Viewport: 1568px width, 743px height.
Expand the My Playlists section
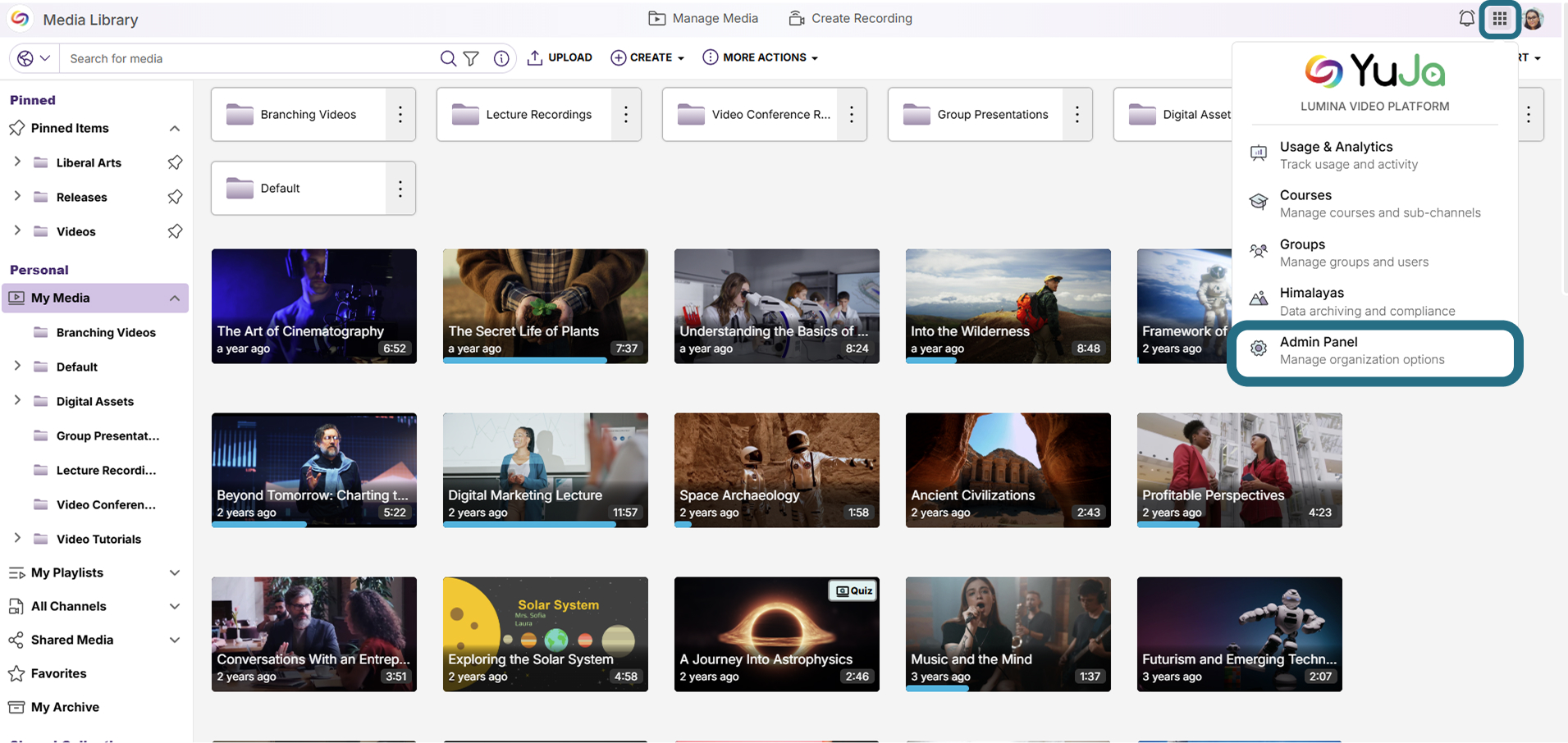click(x=175, y=572)
